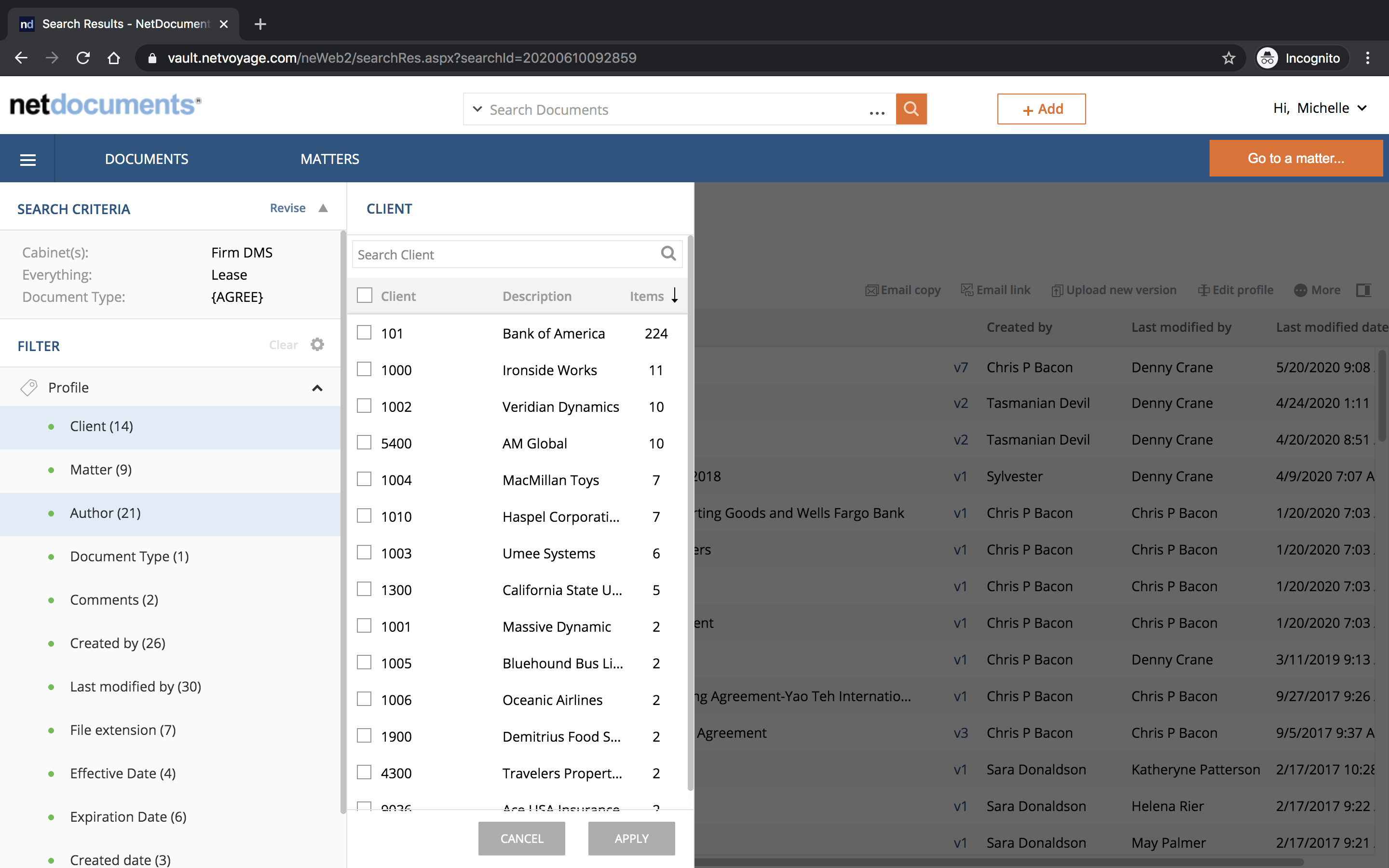Screen dimensions: 1389x868
Task: Select Last modified by (30) filter
Action: (170, 687)
